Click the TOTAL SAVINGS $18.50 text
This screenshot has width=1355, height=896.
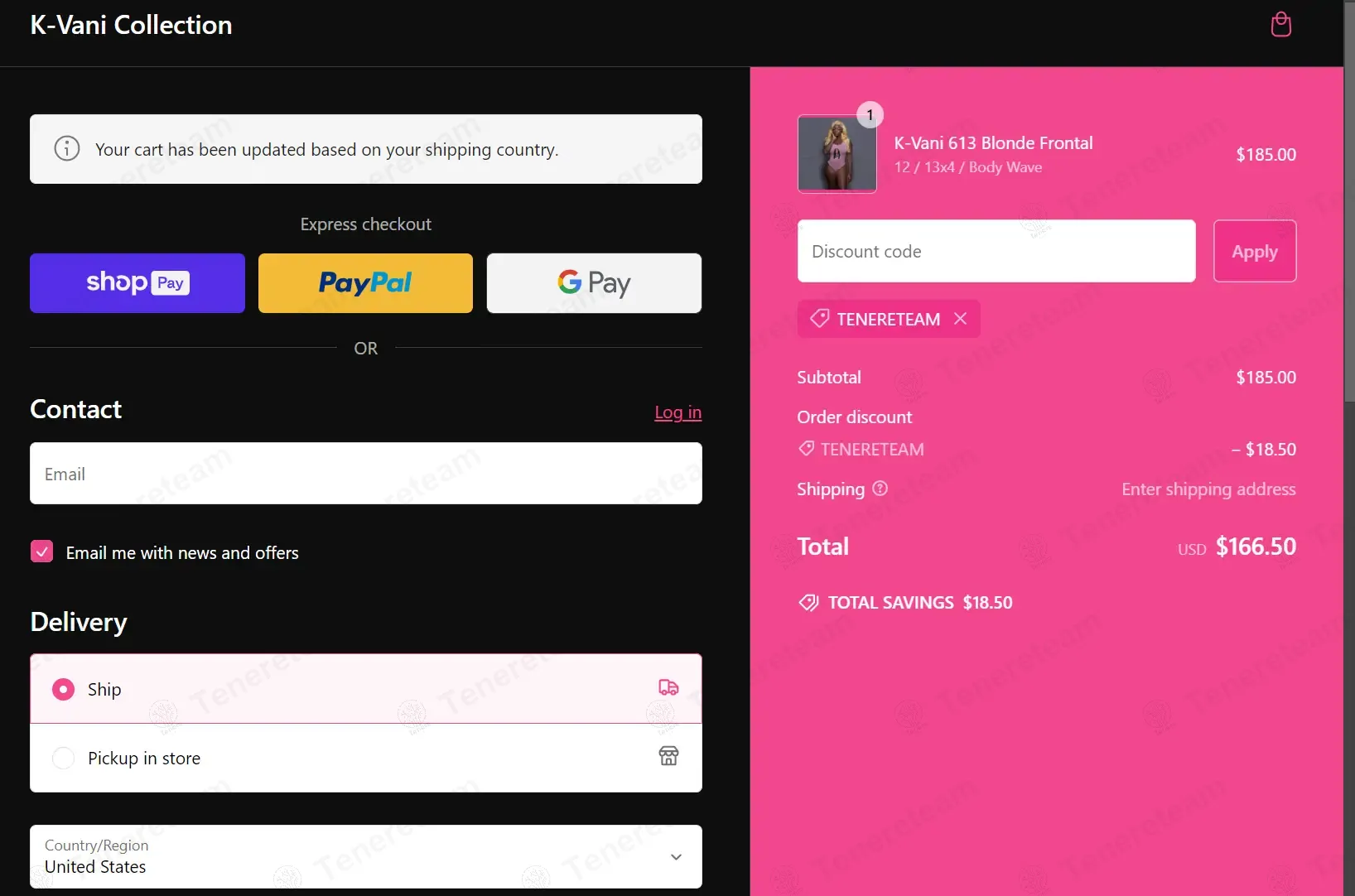920,603
